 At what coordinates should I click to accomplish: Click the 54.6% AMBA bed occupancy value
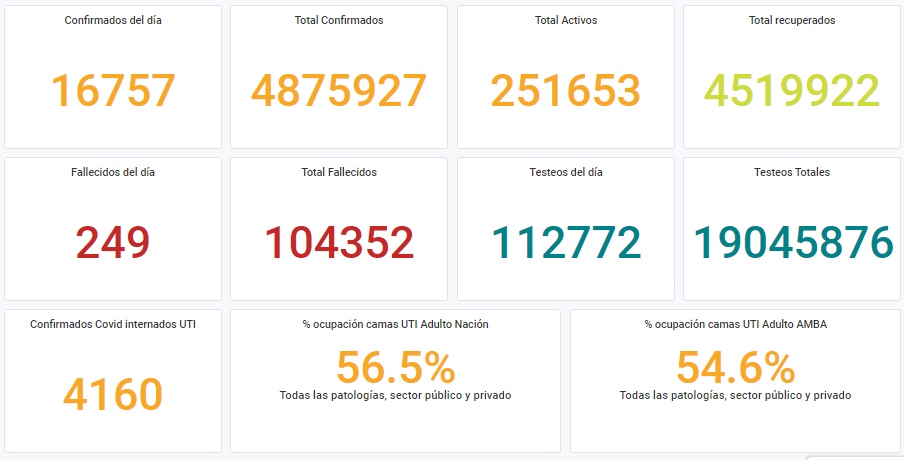(735, 368)
